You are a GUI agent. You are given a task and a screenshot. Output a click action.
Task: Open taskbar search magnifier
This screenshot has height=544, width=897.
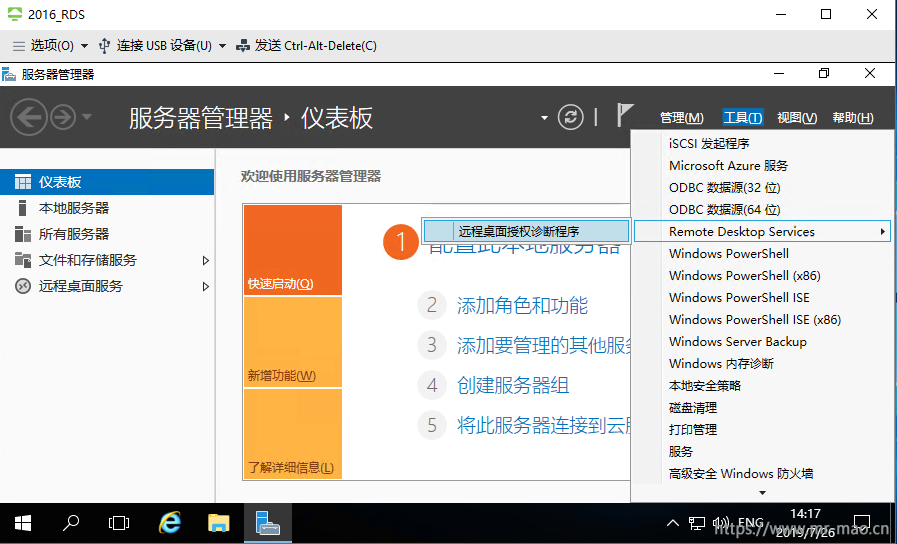coord(70,523)
